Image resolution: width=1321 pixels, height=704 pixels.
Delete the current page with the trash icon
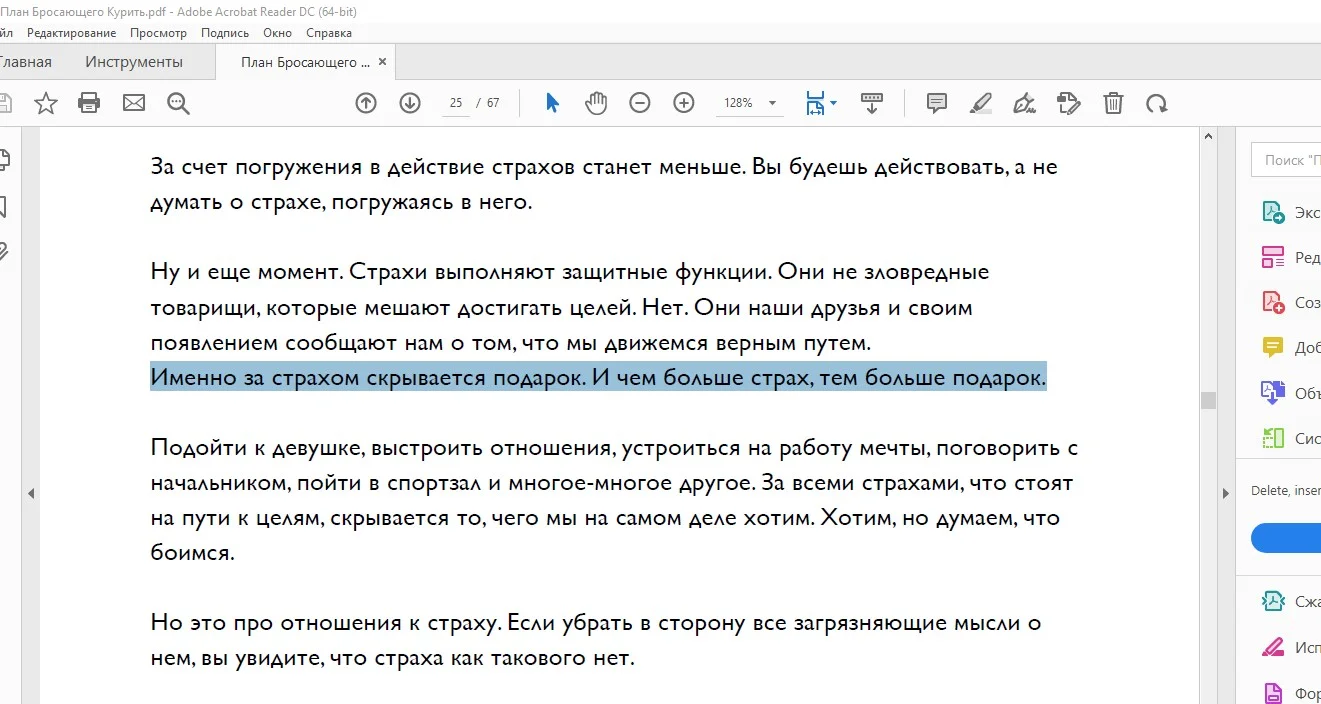coord(1113,102)
